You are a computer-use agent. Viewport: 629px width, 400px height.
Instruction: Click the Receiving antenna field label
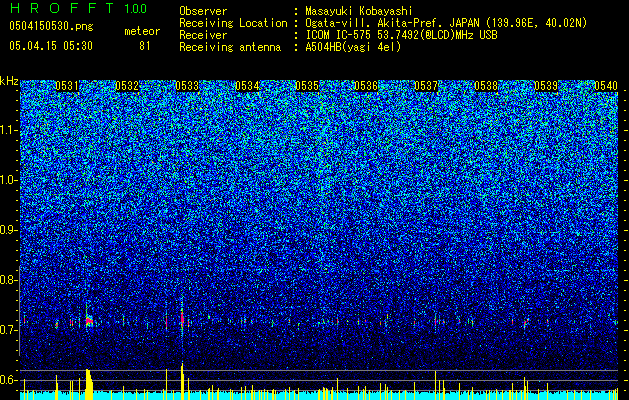click(x=230, y=47)
